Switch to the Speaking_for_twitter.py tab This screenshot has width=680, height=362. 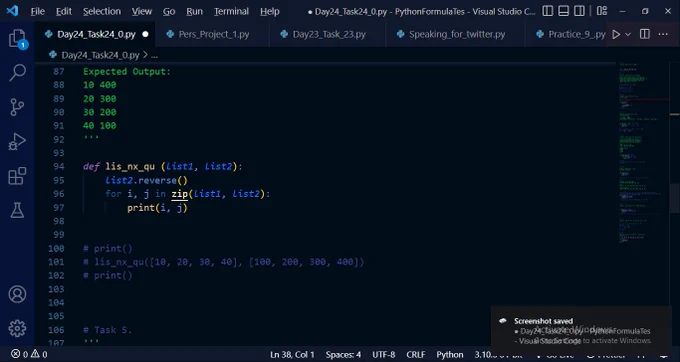[455, 34]
